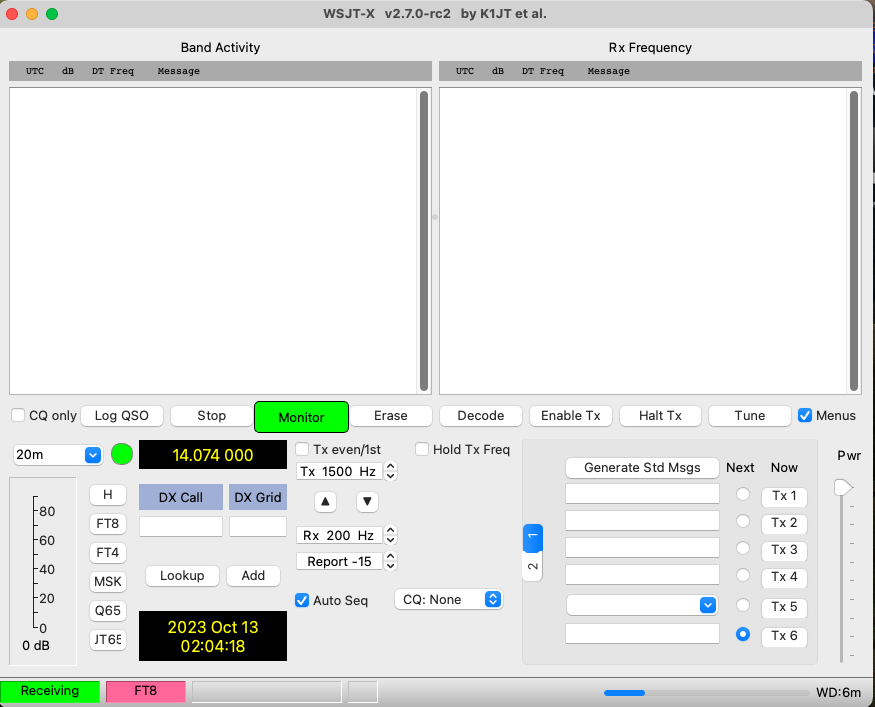Viewport: 875px width, 707px height.
Task: Move frequency down with down-arrow button
Action: pos(367,502)
